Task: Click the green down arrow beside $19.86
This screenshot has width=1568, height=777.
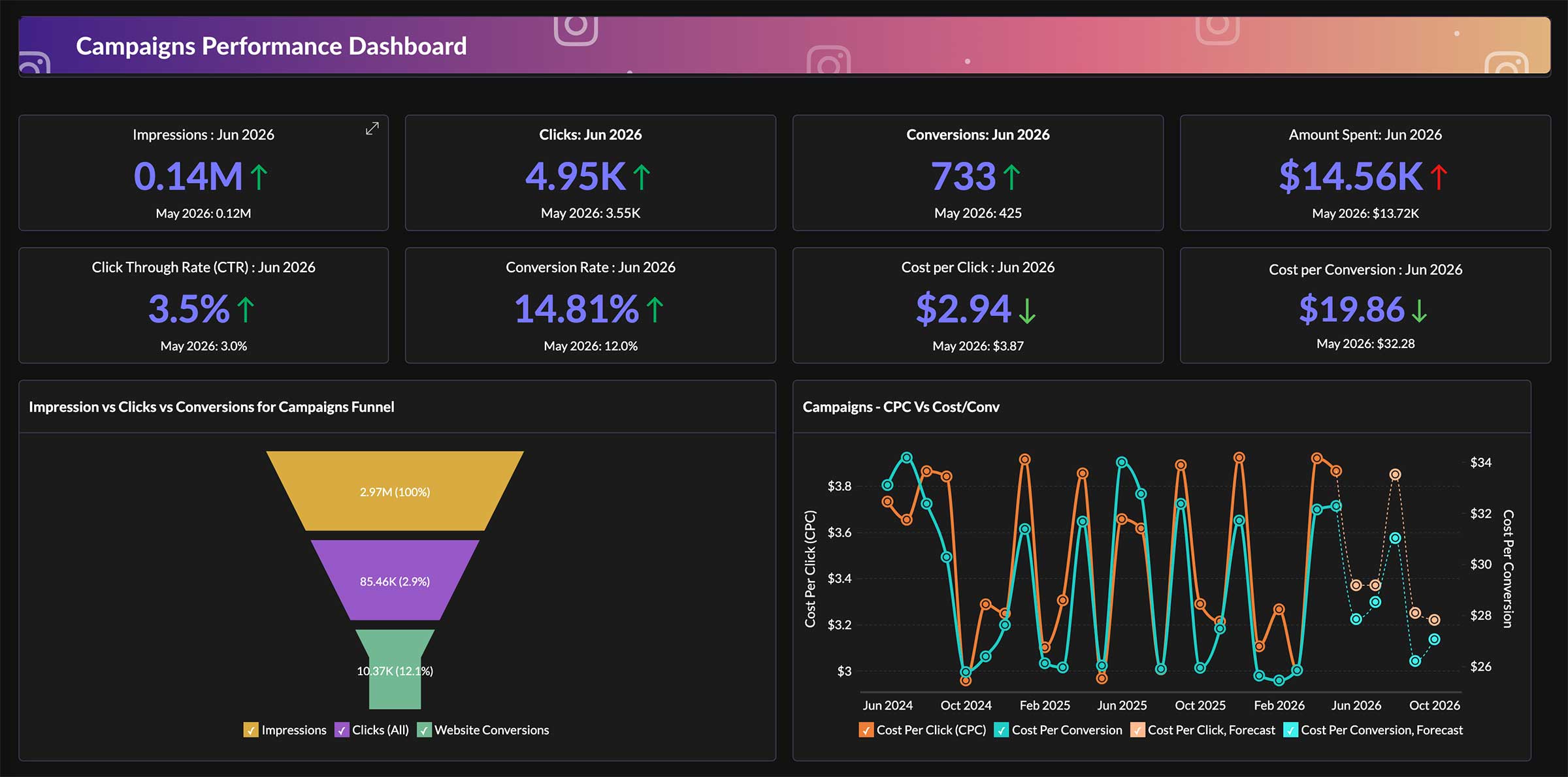Action: pos(1419,310)
